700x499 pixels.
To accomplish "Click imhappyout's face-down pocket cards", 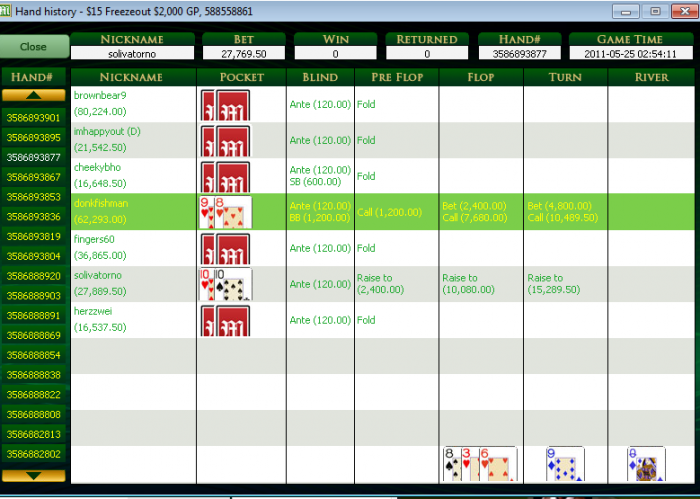I will coord(225,141).
